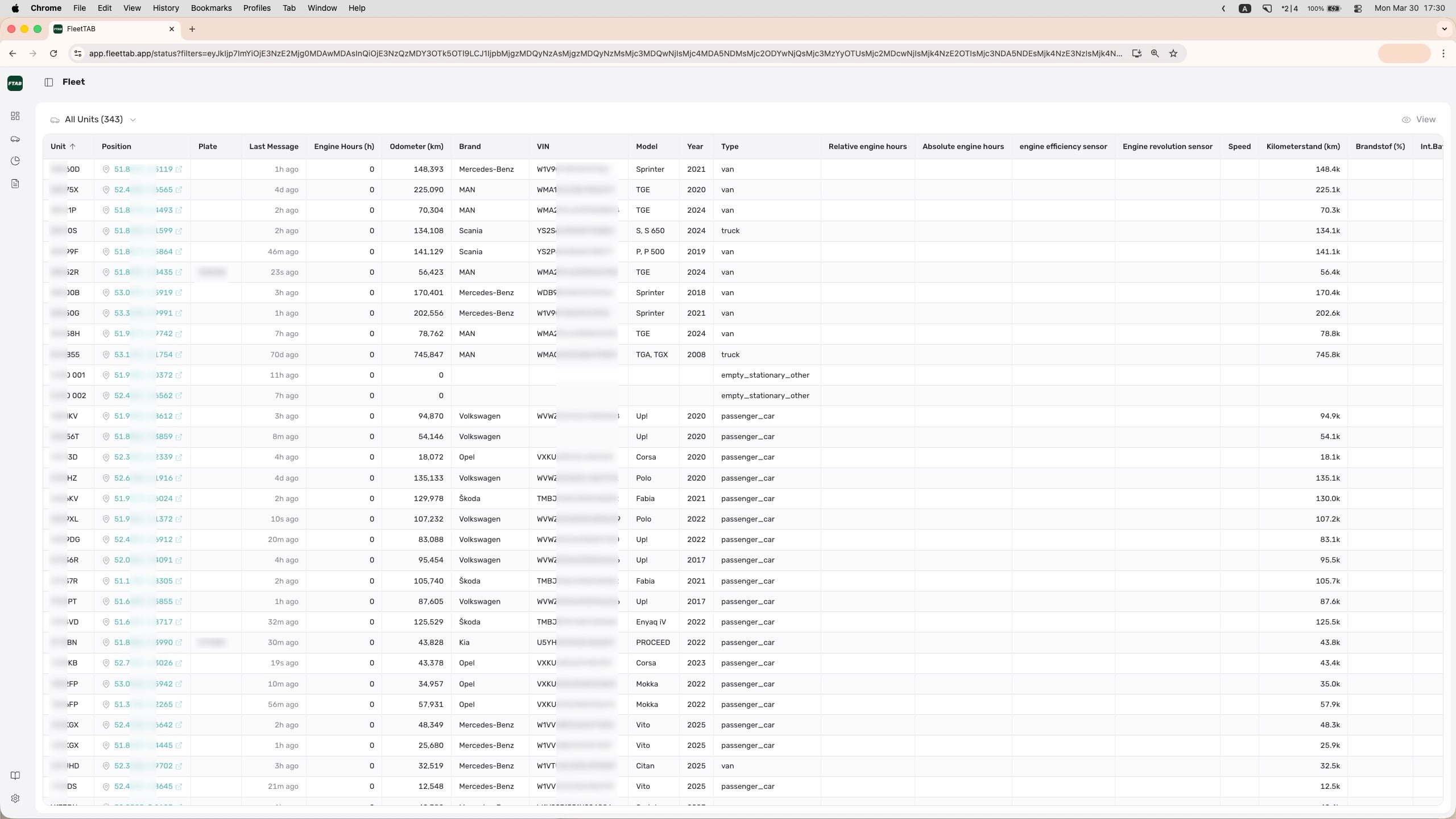
Task: Click the external link icon in the first row's Position cell
Action: (179, 169)
